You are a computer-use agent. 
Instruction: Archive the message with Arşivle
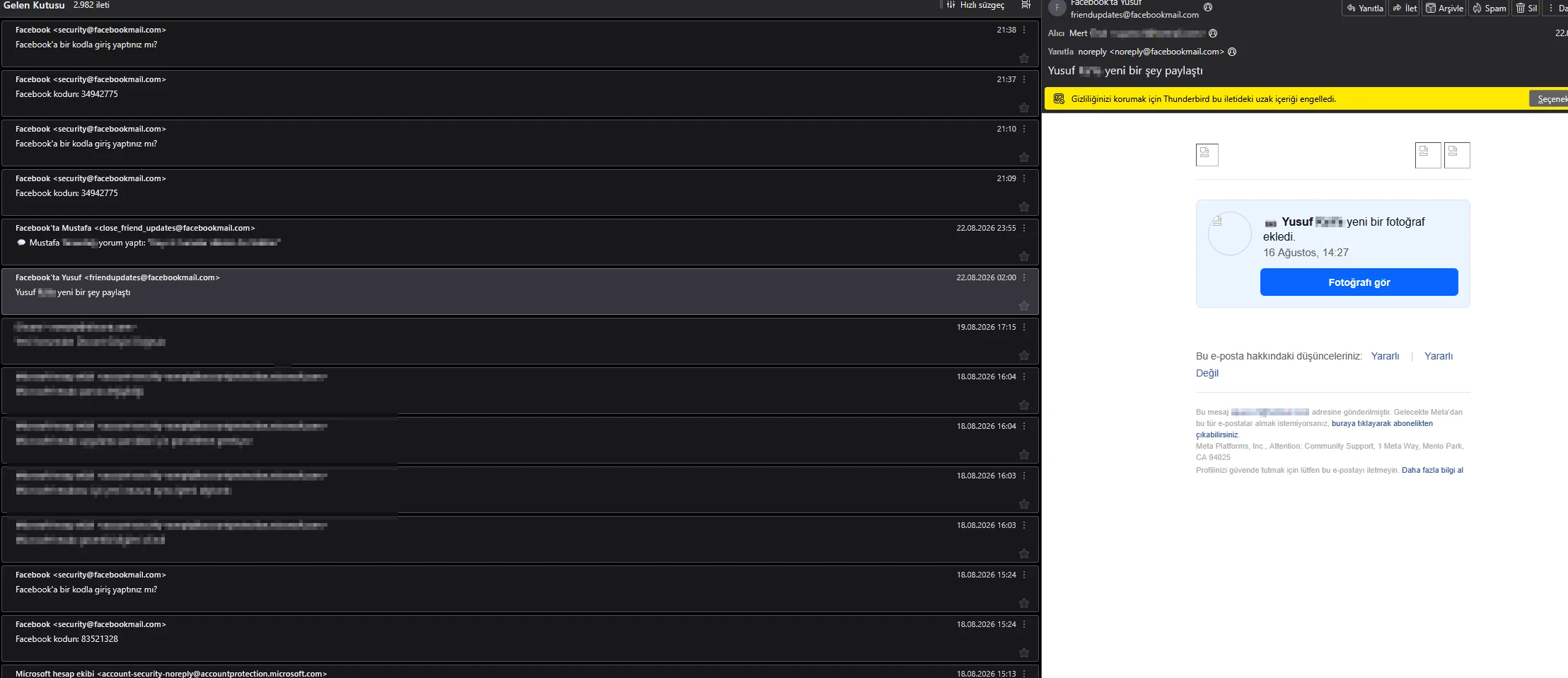coord(1444,8)
